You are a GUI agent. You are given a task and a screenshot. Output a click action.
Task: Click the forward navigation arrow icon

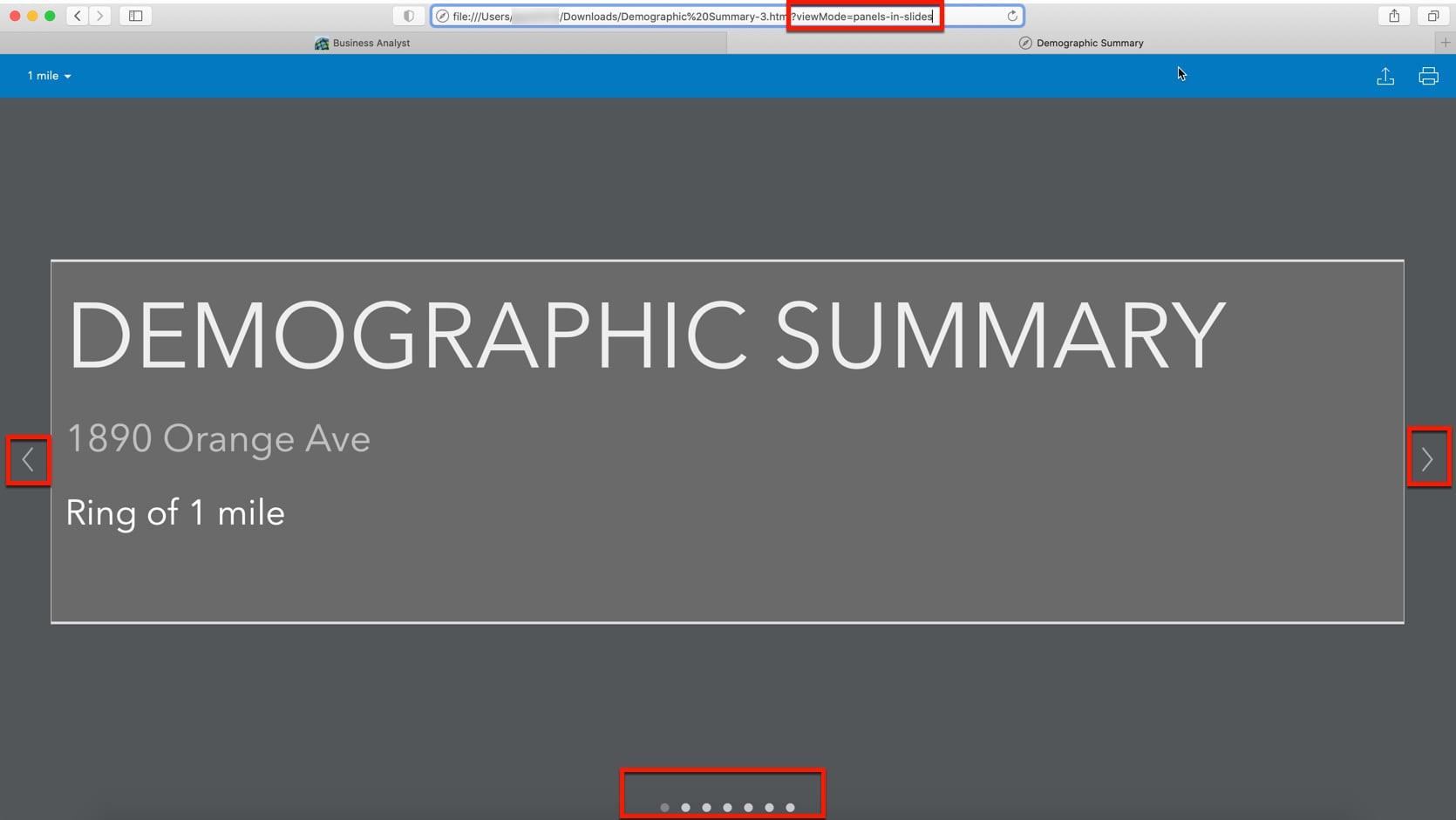[x=99, y=15]
